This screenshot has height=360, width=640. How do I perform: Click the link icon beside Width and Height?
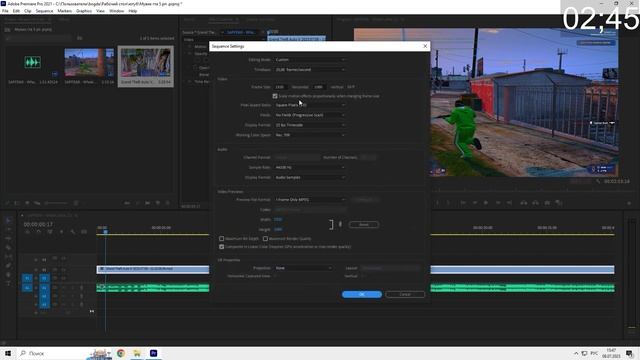pyautogui.click(x=340, y=224)
